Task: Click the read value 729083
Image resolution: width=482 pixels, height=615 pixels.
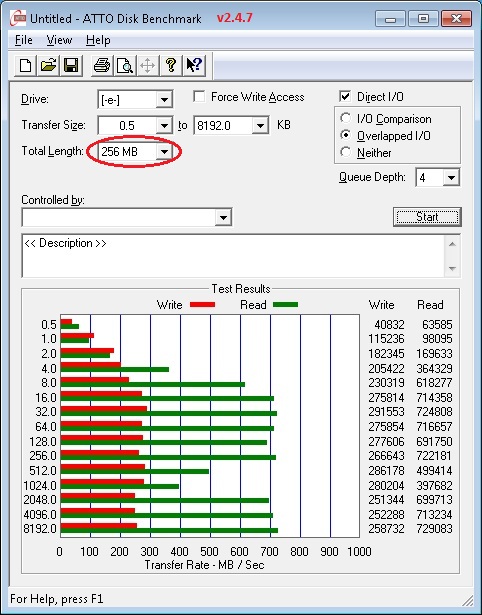Action: [x=435, y=529]
